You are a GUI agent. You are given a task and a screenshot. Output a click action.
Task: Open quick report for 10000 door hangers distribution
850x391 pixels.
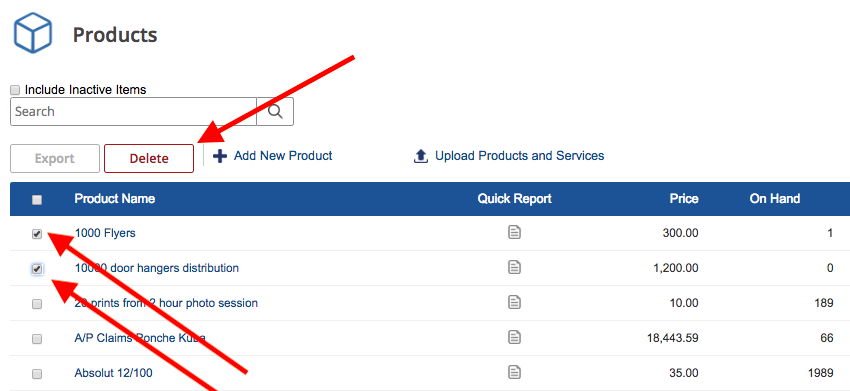514,267
